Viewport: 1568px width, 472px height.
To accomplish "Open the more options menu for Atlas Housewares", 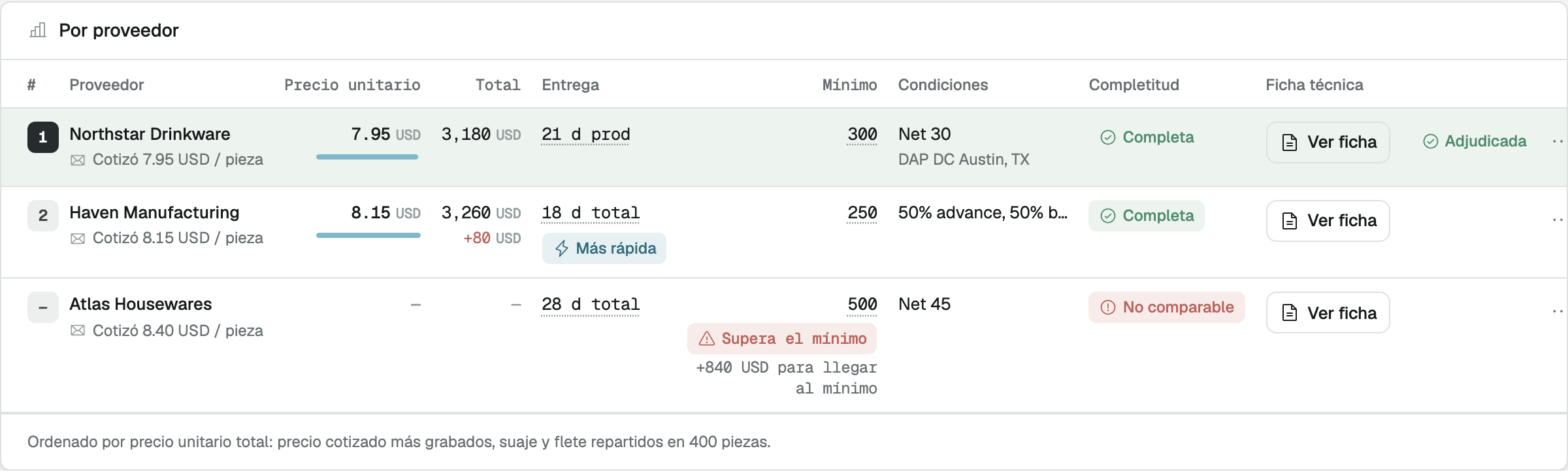I will pos(1558,311).
